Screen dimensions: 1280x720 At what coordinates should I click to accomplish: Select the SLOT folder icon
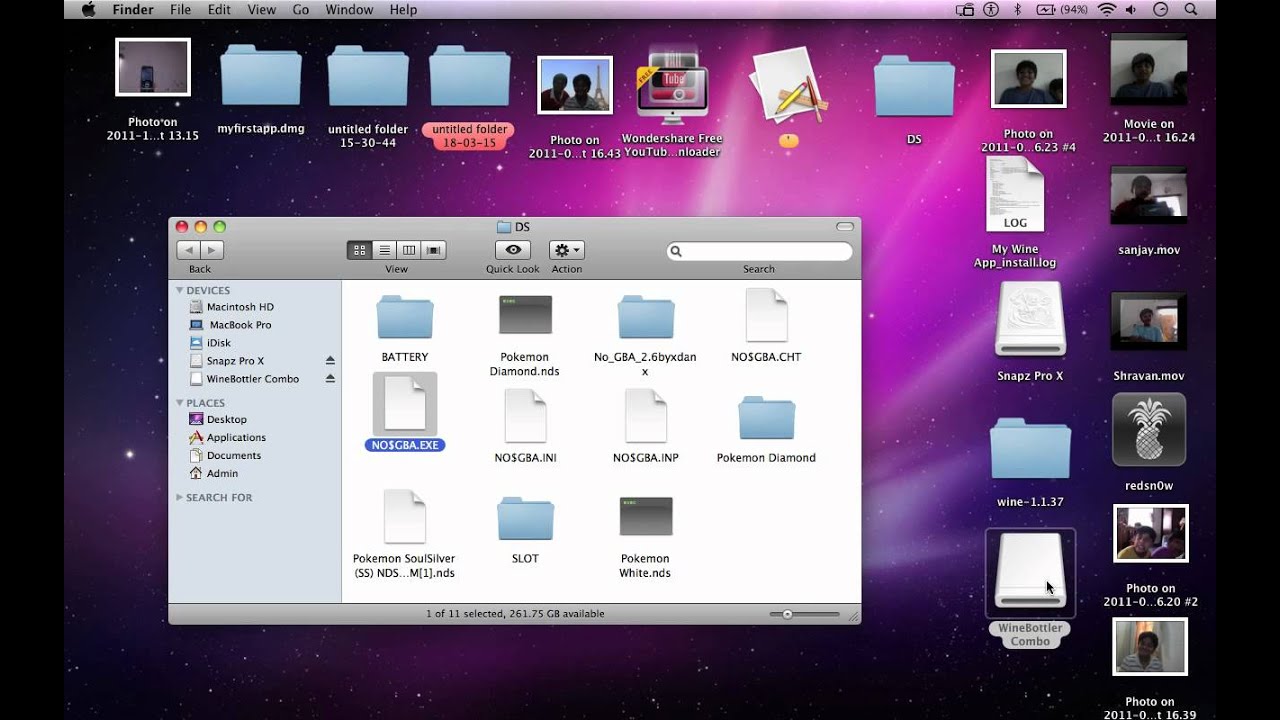(525, 519)
